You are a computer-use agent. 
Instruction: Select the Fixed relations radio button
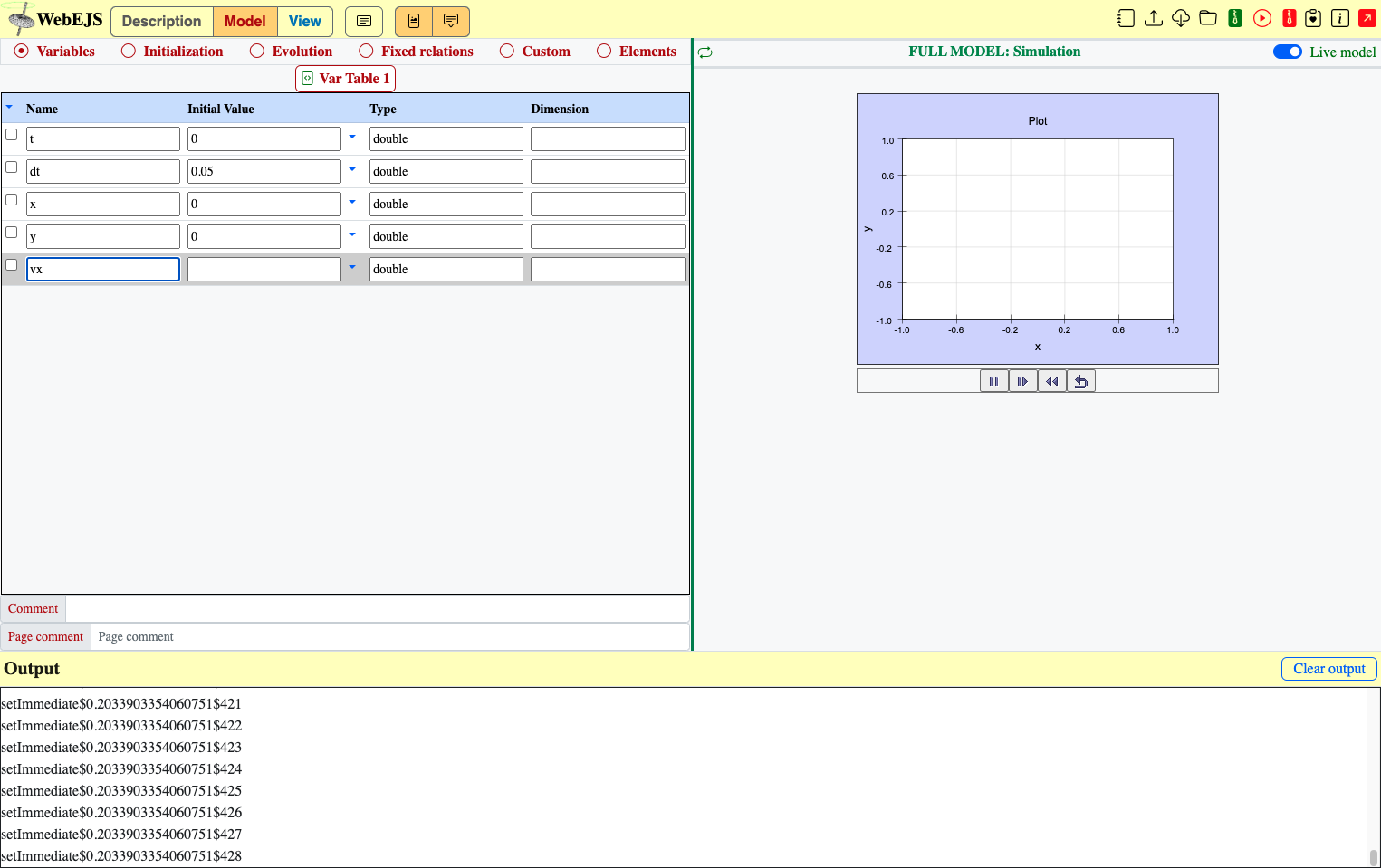366,51
